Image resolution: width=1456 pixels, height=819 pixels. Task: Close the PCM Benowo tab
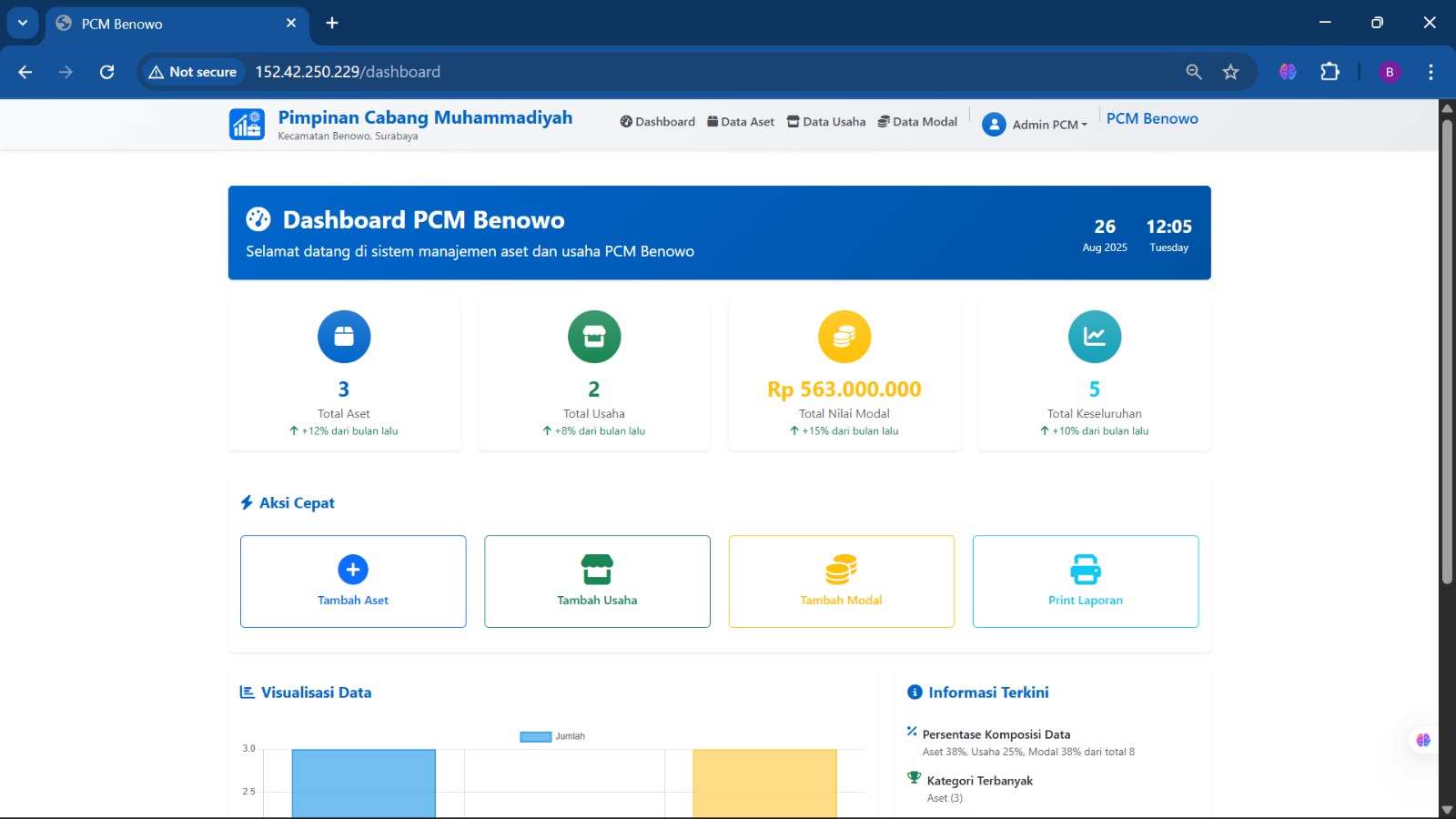click(291, 23)
